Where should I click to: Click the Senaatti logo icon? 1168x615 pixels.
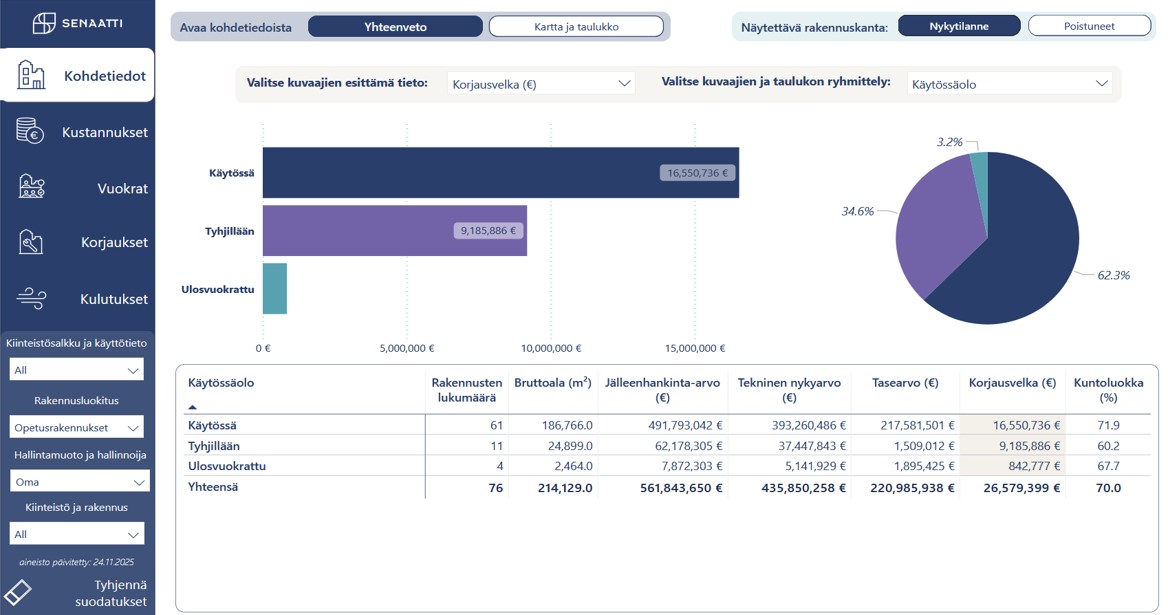44,23
